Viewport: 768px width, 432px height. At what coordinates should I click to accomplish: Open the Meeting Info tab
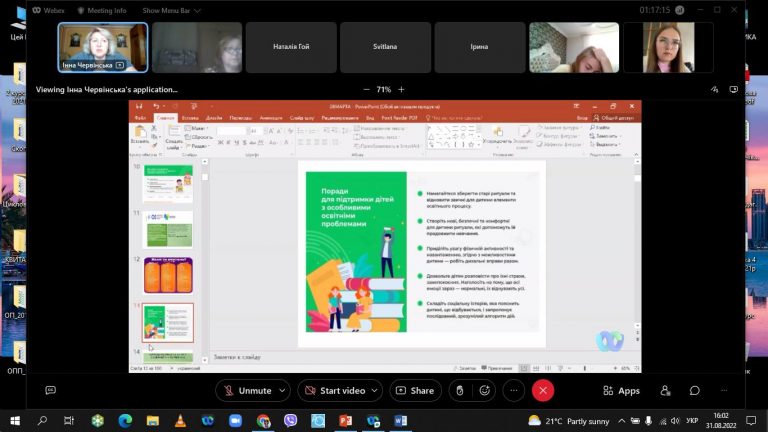click(102, 10)
